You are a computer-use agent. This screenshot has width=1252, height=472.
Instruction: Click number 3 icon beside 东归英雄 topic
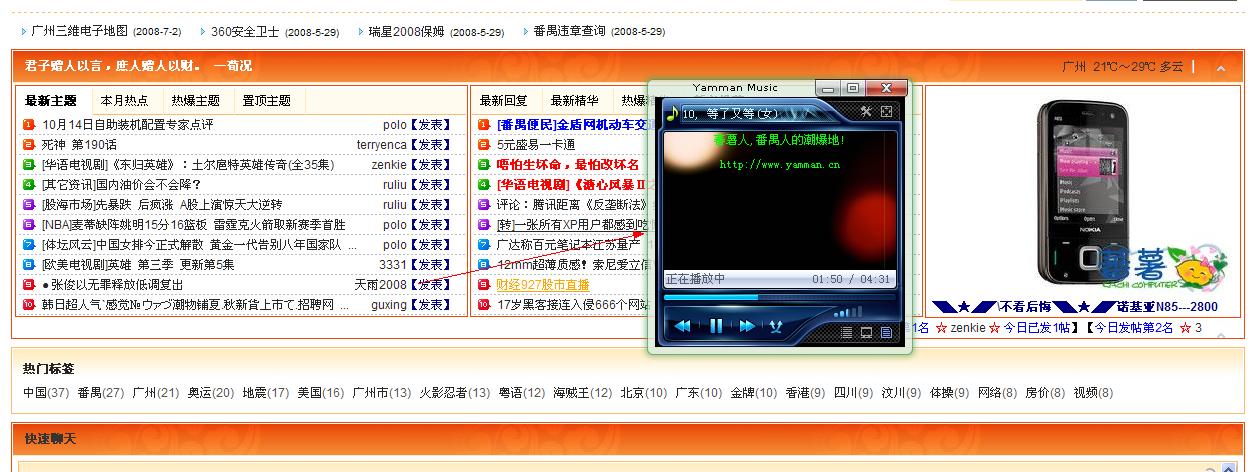(29, 165)
